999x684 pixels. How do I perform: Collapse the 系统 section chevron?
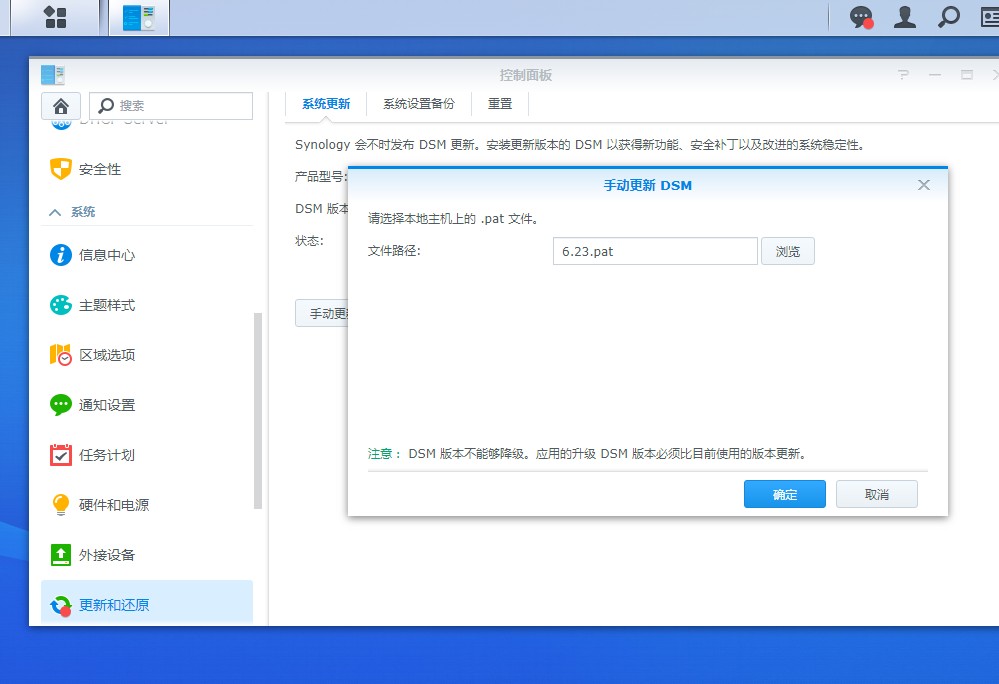click(x=55, y=212)
